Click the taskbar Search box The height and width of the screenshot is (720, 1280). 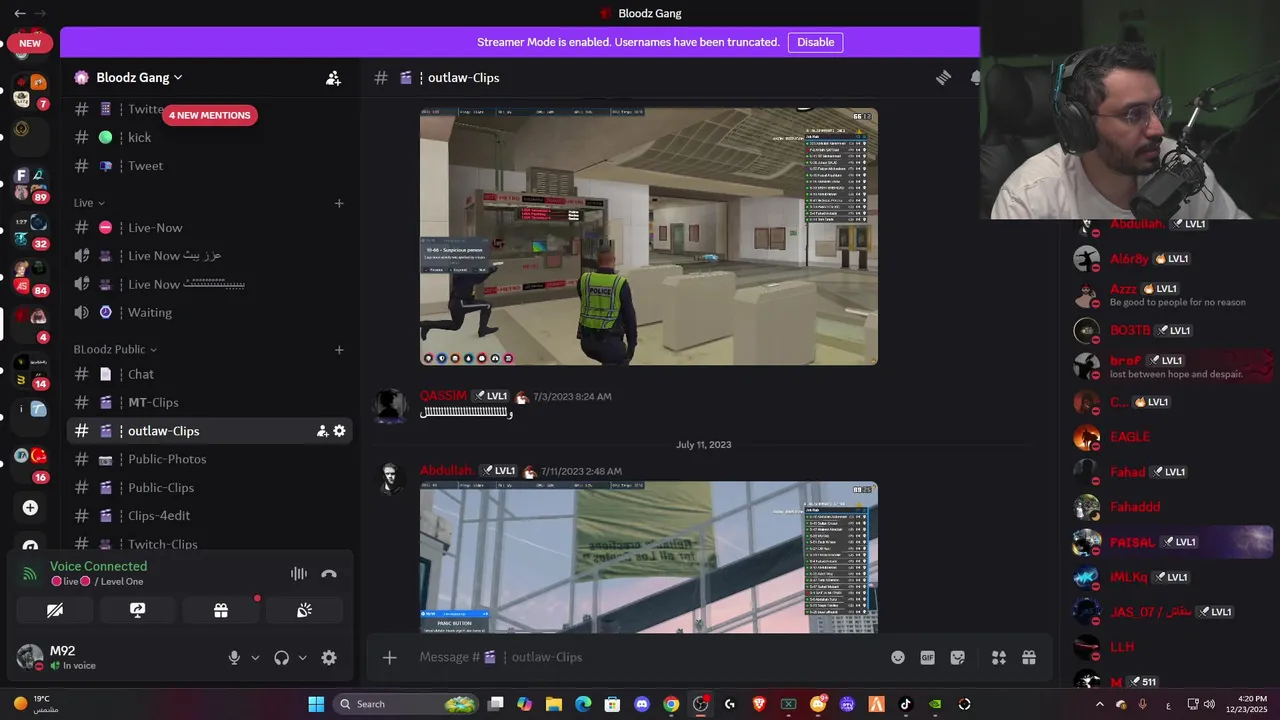405,704
